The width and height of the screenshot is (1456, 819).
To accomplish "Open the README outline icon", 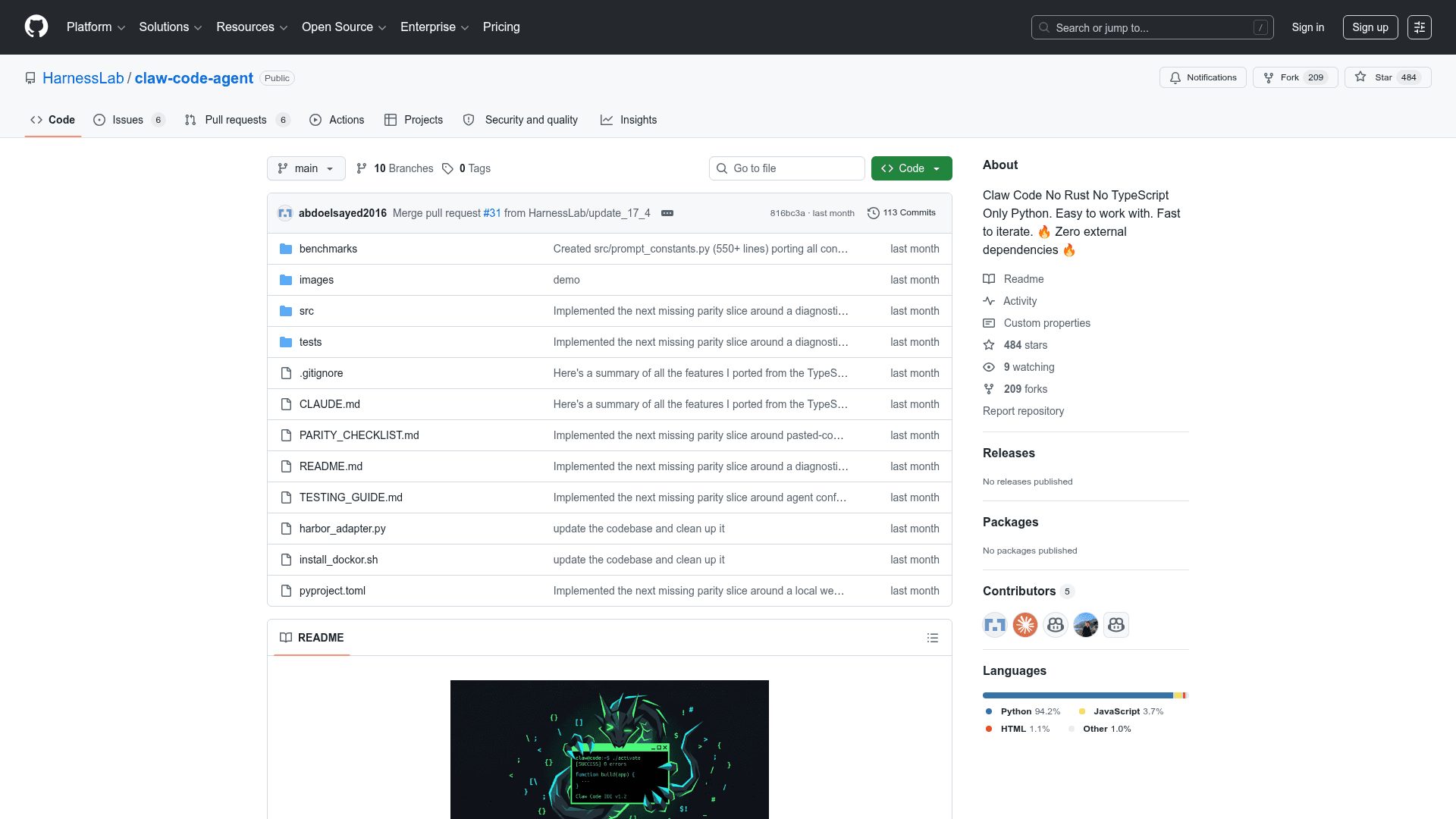I will coord(933,638).
